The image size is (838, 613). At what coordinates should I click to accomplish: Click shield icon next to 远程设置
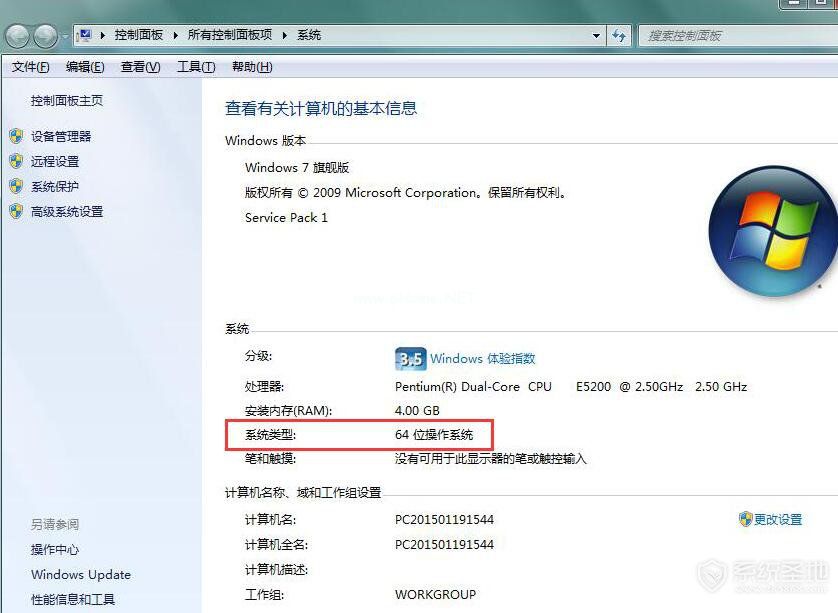point(16,161)
